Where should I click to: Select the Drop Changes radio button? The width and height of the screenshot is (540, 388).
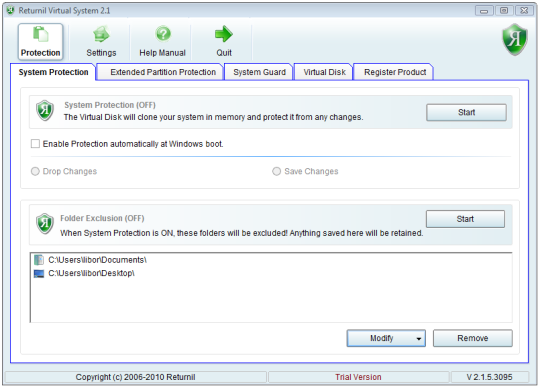point(35,171)
